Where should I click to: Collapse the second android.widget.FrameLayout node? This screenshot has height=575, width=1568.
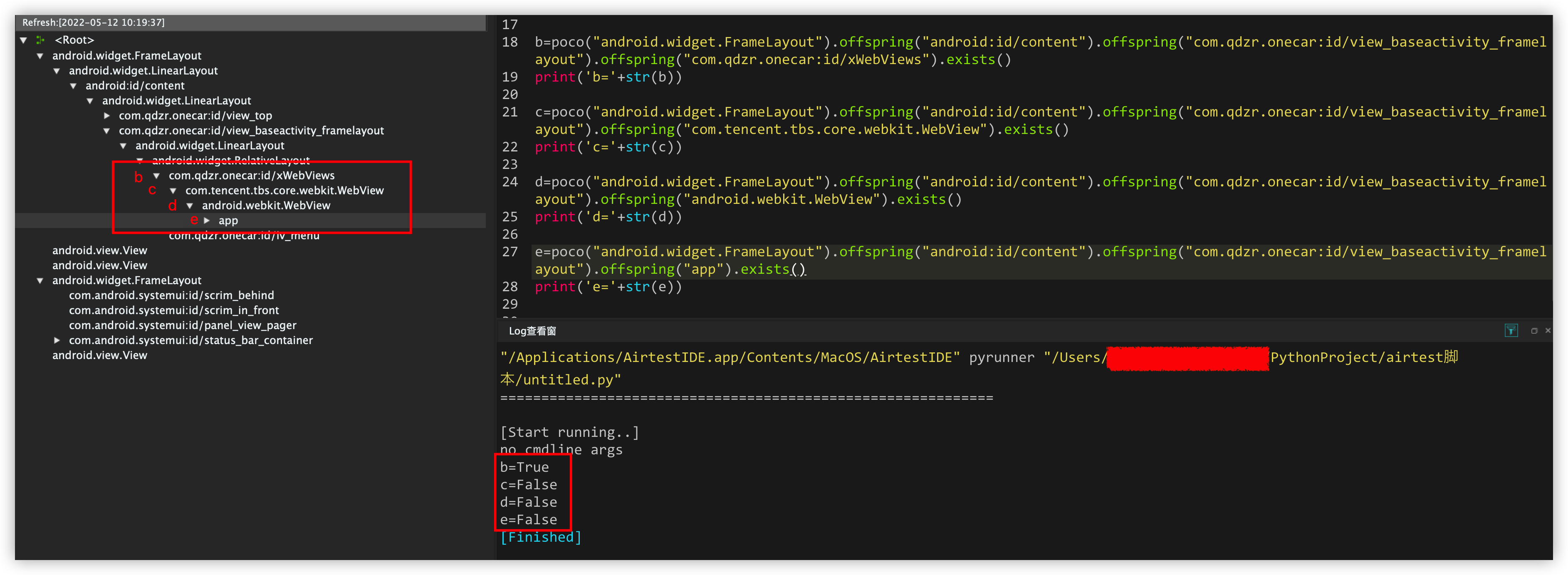coord(40,281)
